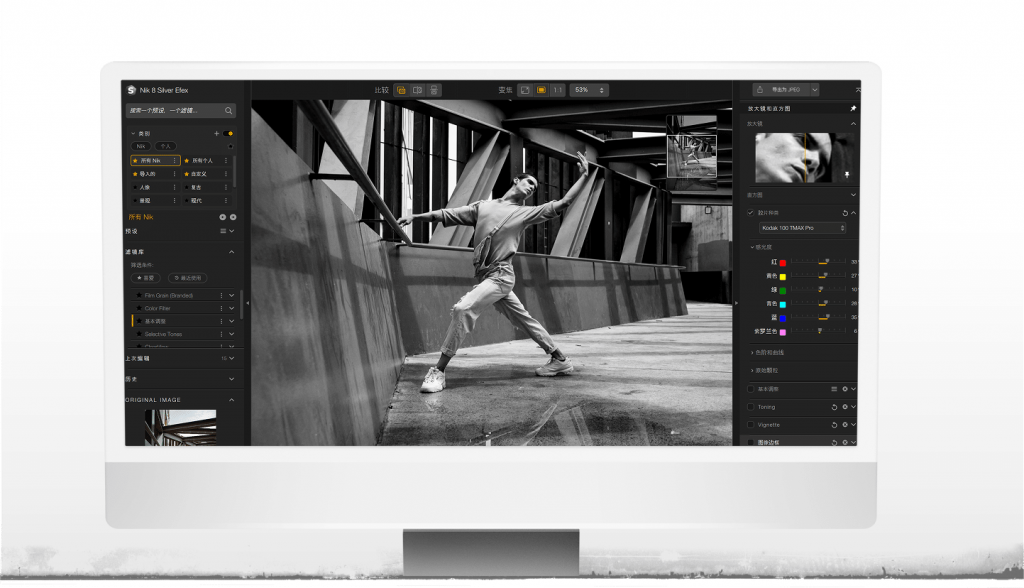Adjust the green sensitivity slider
Viewport: 1024px width, 588px height.
(x=819, y=290)
